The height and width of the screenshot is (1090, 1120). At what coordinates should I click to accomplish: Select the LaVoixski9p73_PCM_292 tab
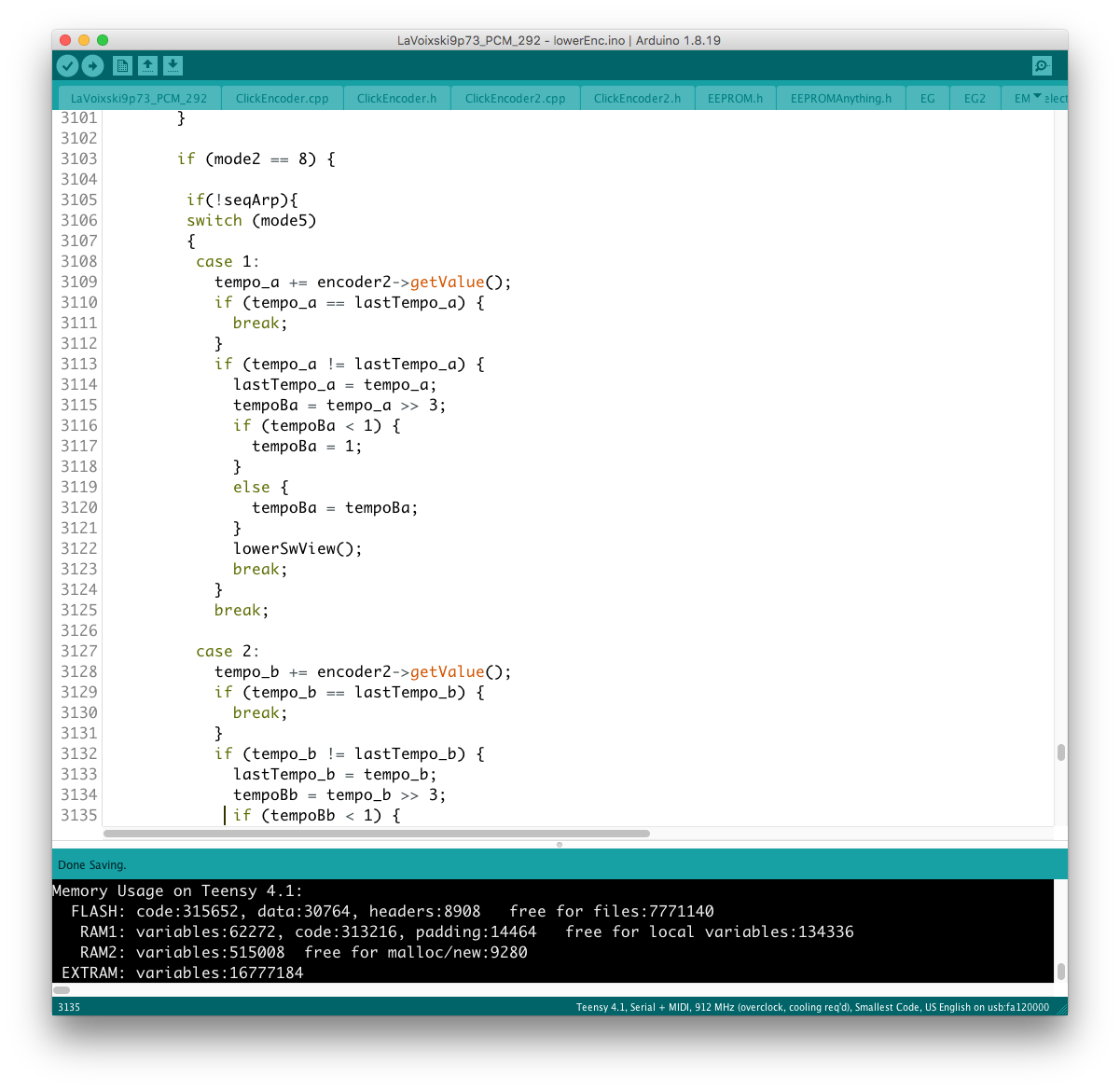tap(139, 98)
